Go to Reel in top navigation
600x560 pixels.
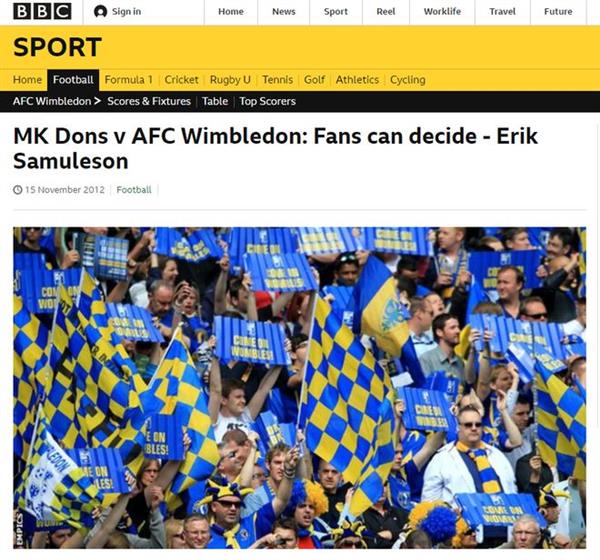386,12
